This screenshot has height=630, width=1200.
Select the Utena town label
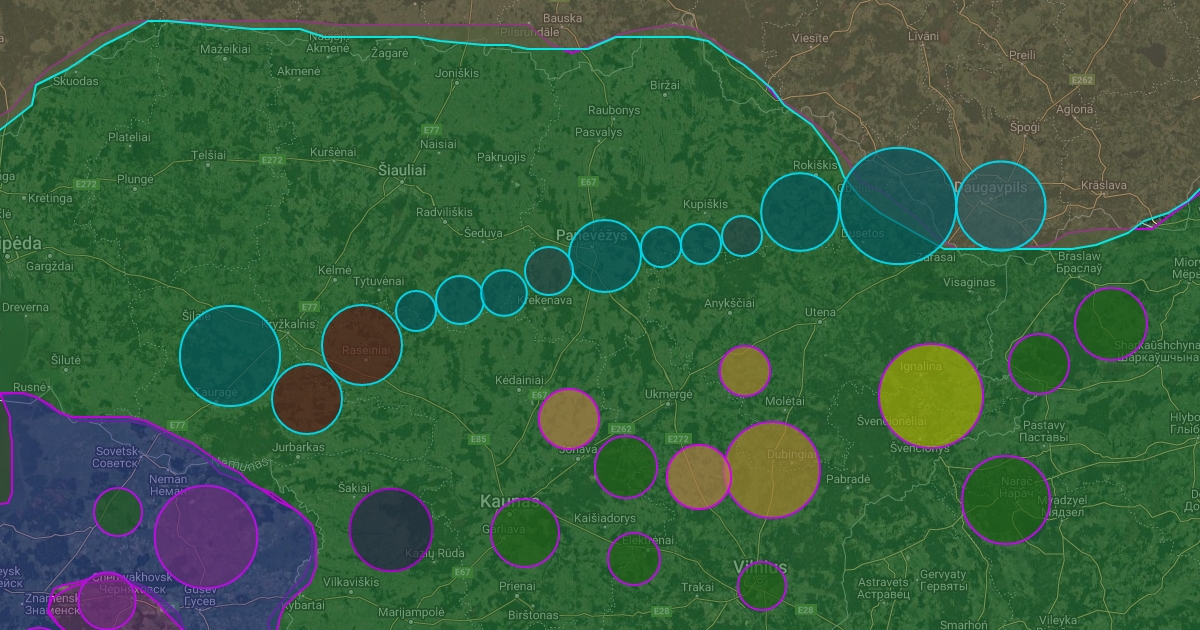pos(820,313)
